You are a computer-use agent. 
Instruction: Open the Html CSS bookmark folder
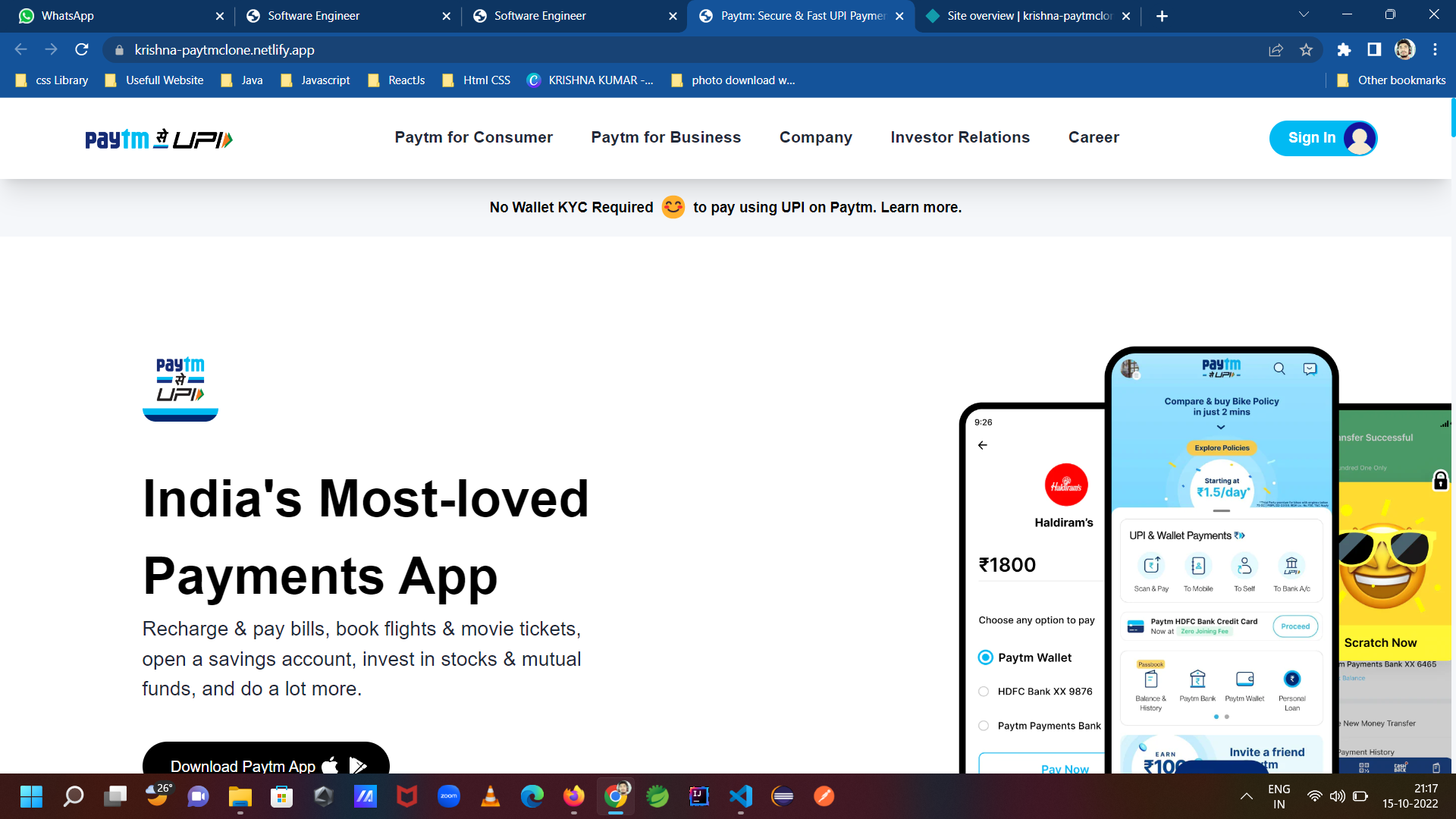coord(476,80)
